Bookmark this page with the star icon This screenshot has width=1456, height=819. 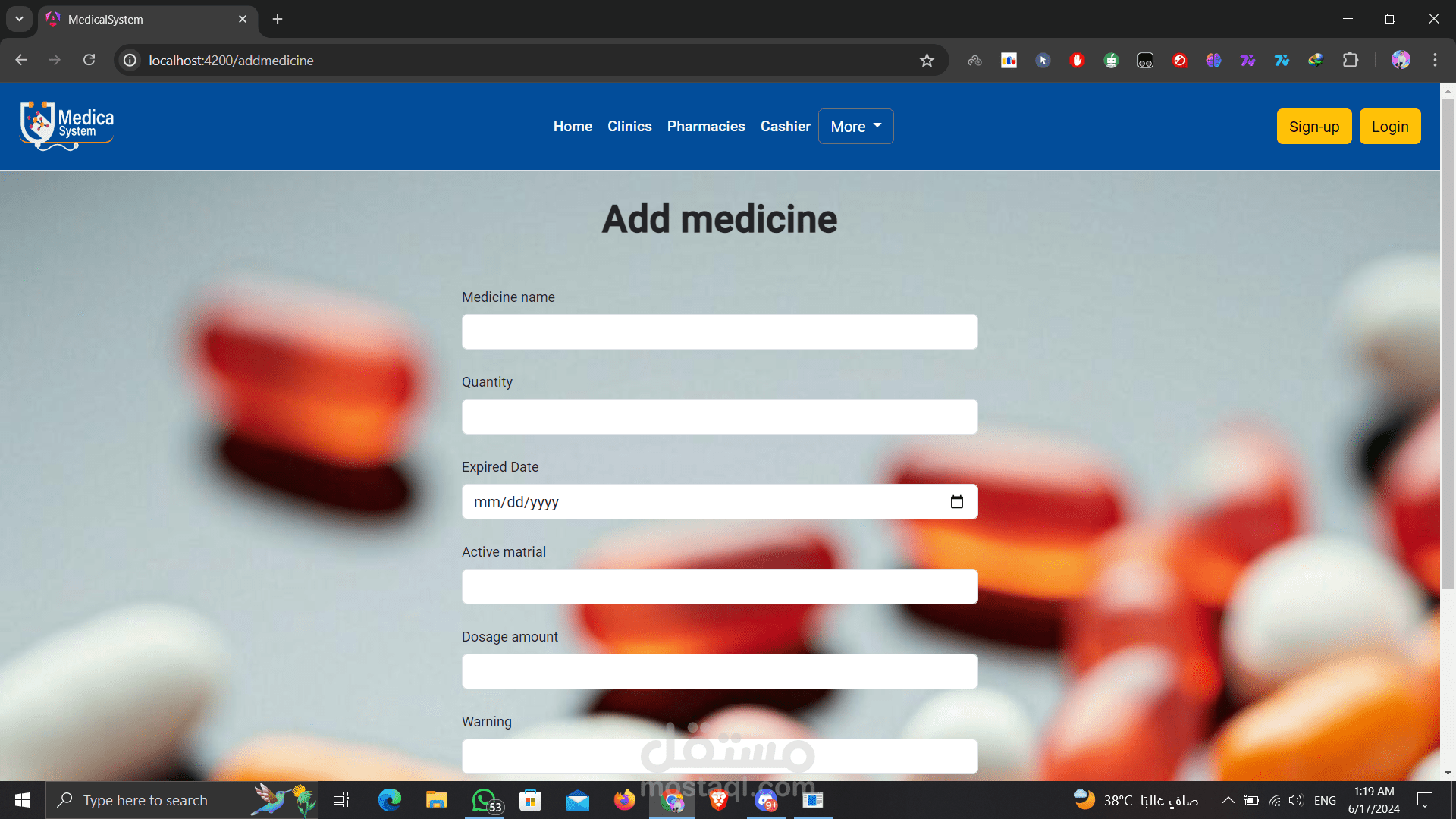click(927, 61)
